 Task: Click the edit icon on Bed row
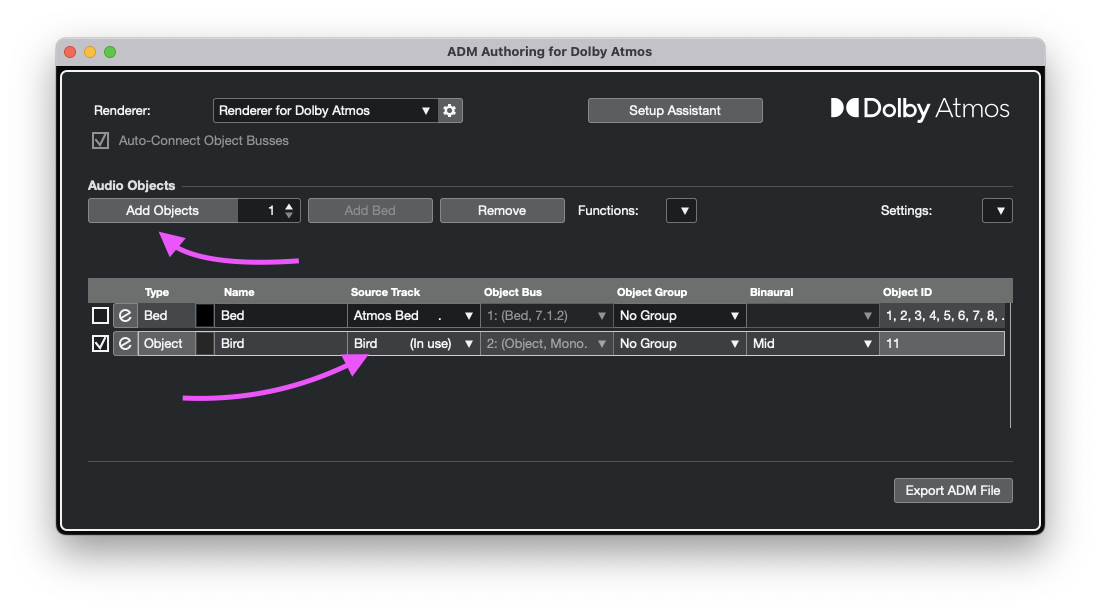[x=125, y=316]
